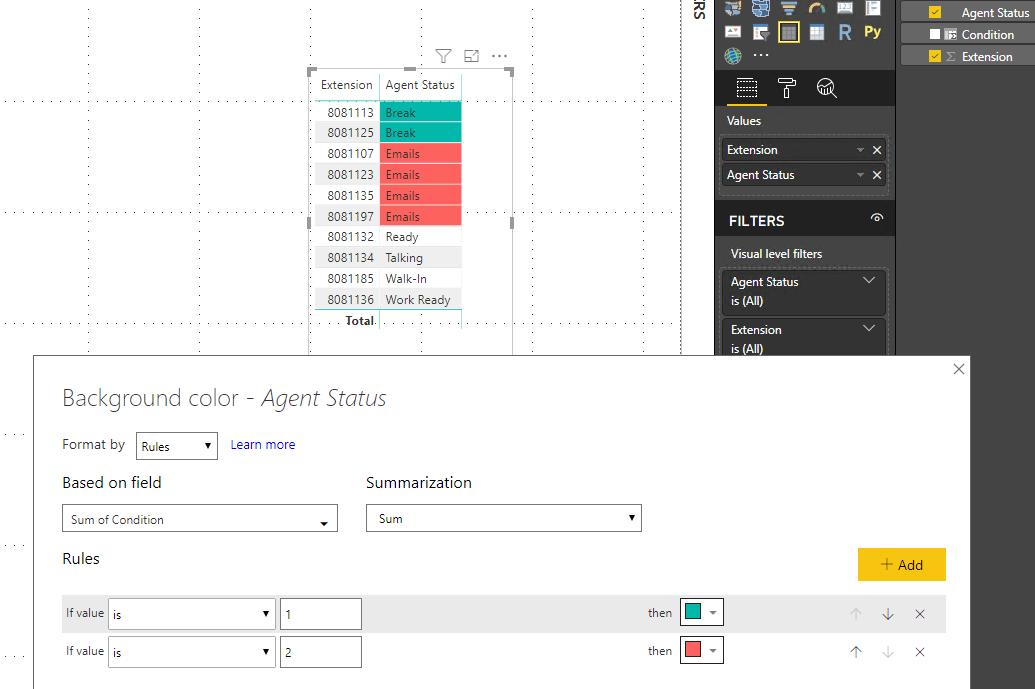Click the value field containing 1
Viewport: 1035px width, 689px height.
pos(321,614)
